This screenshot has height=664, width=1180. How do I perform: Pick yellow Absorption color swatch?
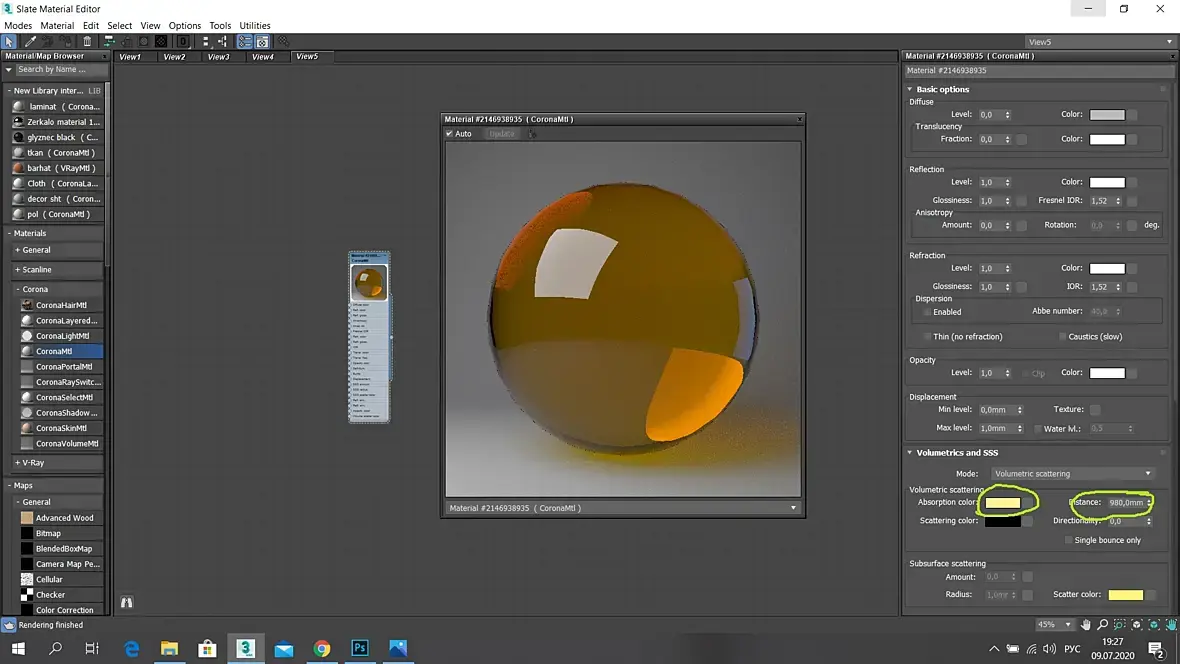click(1002, 503)
